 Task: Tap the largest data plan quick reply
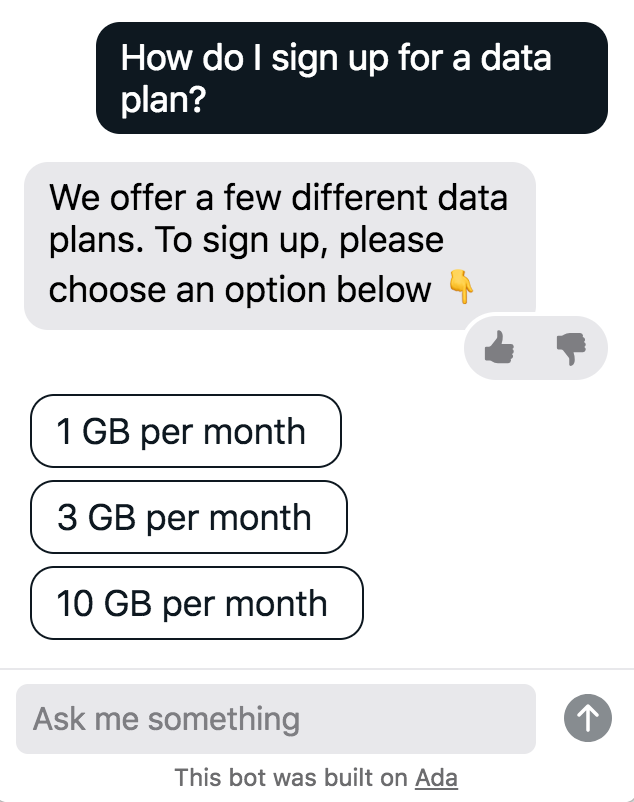pyautogui.click(x=197, y=603)
